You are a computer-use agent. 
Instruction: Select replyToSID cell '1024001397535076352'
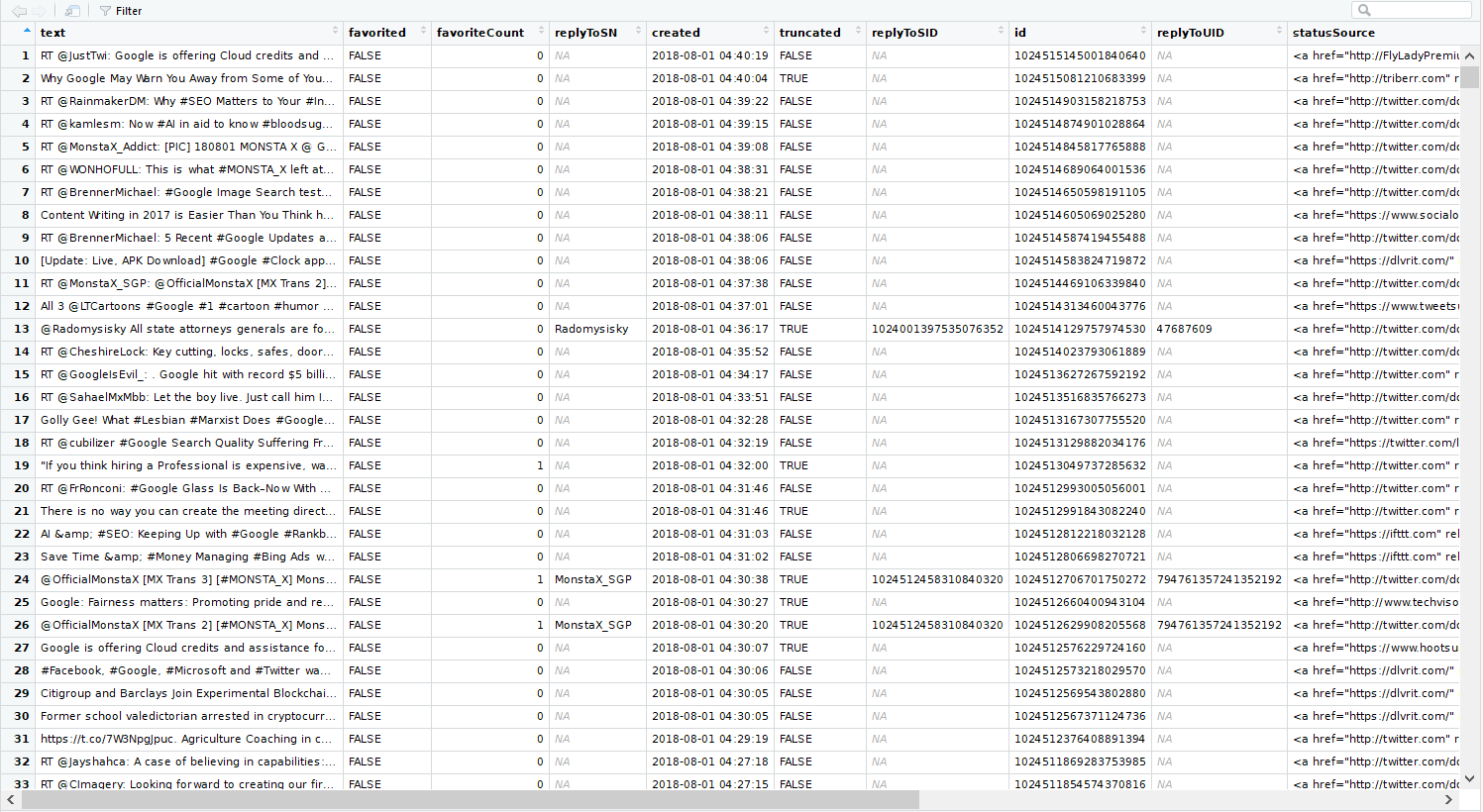point(937,329)
